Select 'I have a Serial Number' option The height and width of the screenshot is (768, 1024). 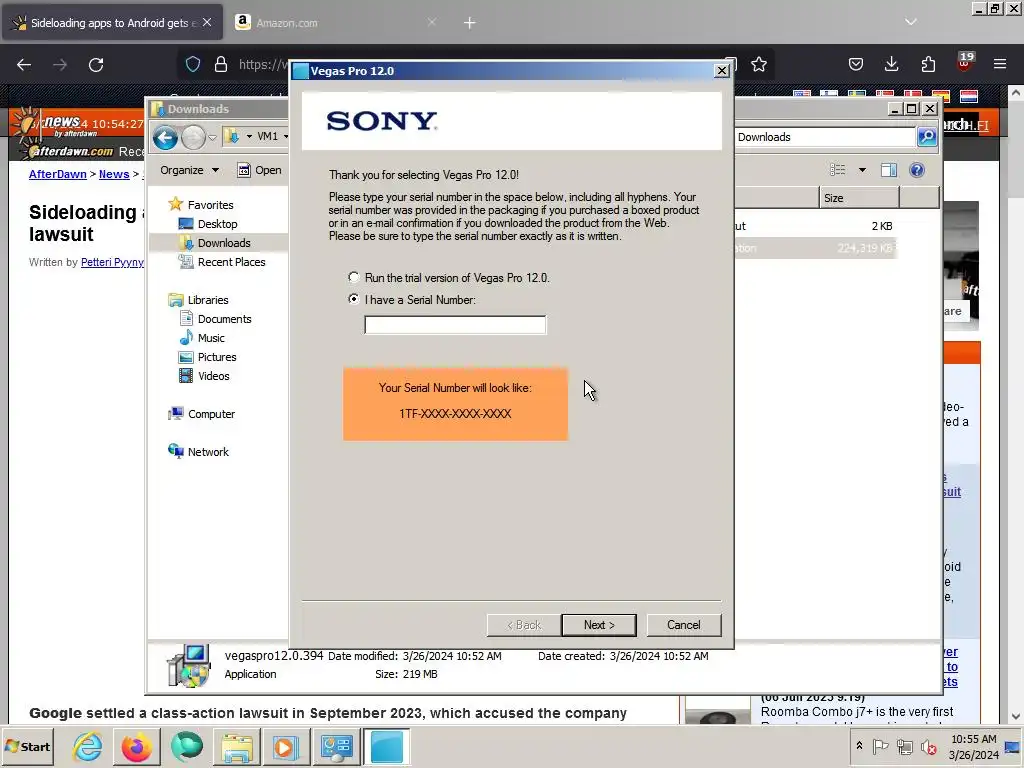(x=353, y=299)
